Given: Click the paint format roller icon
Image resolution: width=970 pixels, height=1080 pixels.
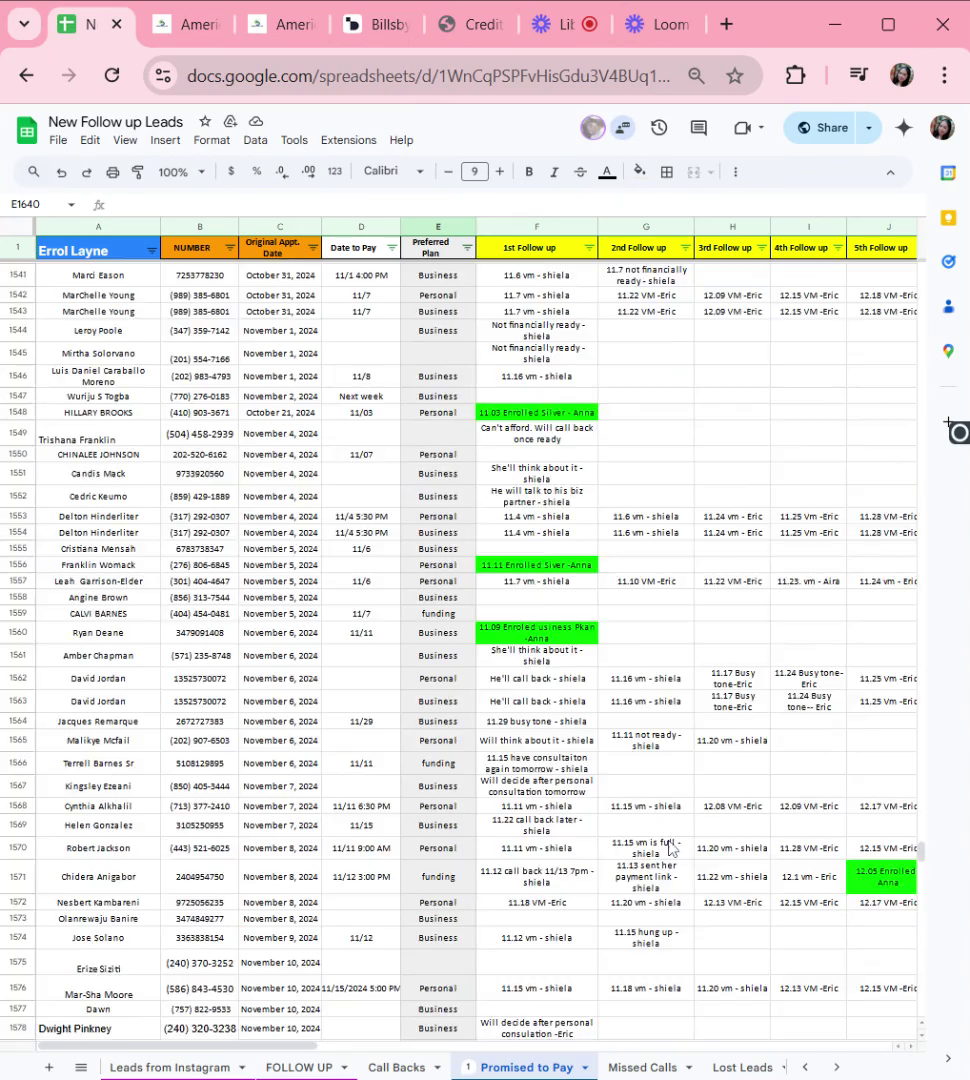Looking at the screenshot, I should 138,172.
